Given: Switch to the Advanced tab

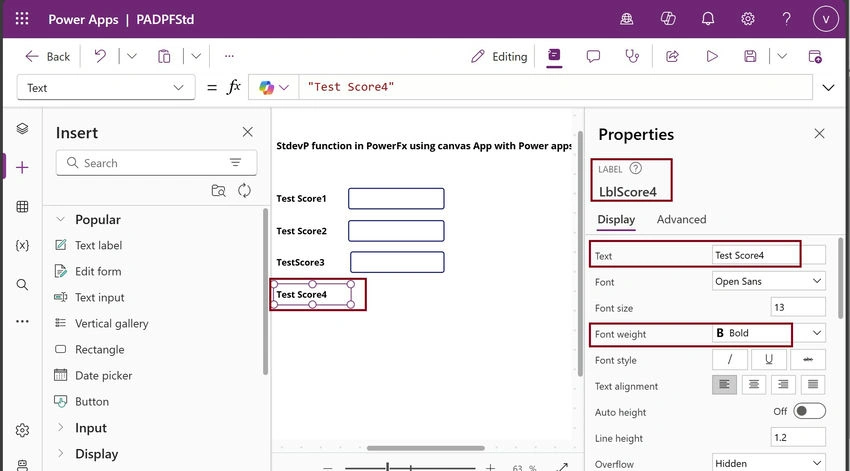Looking at the screenshot, I should click(x=681, y=220).
